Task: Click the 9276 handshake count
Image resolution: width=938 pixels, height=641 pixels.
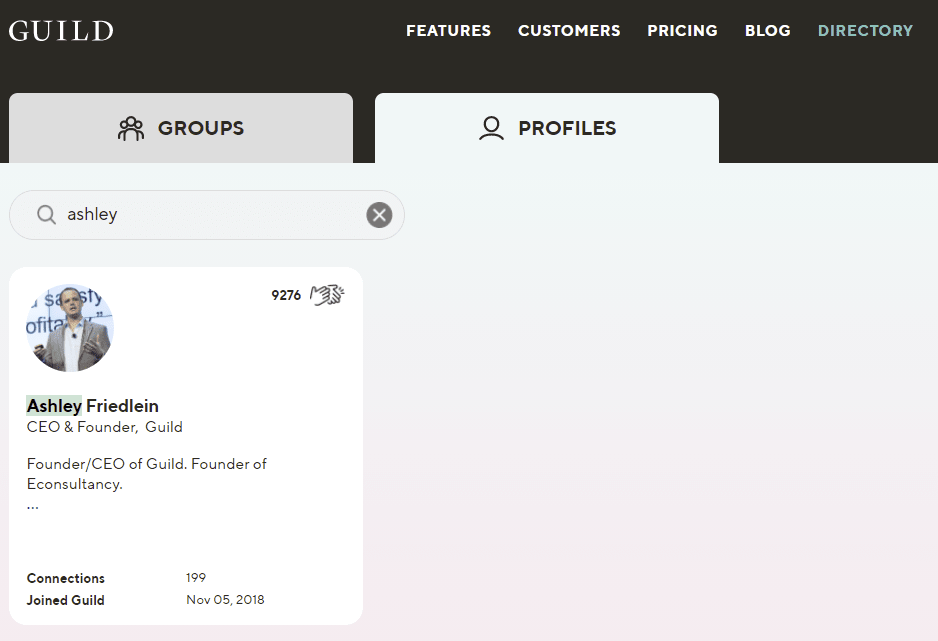Action: tap(286, 295)
